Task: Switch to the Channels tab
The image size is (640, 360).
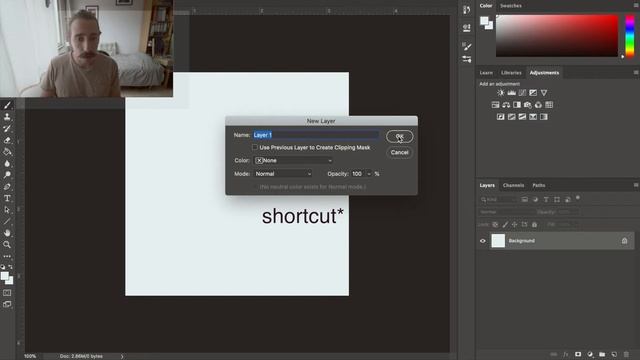Action: pyautogui.click(x=513, y=185)
